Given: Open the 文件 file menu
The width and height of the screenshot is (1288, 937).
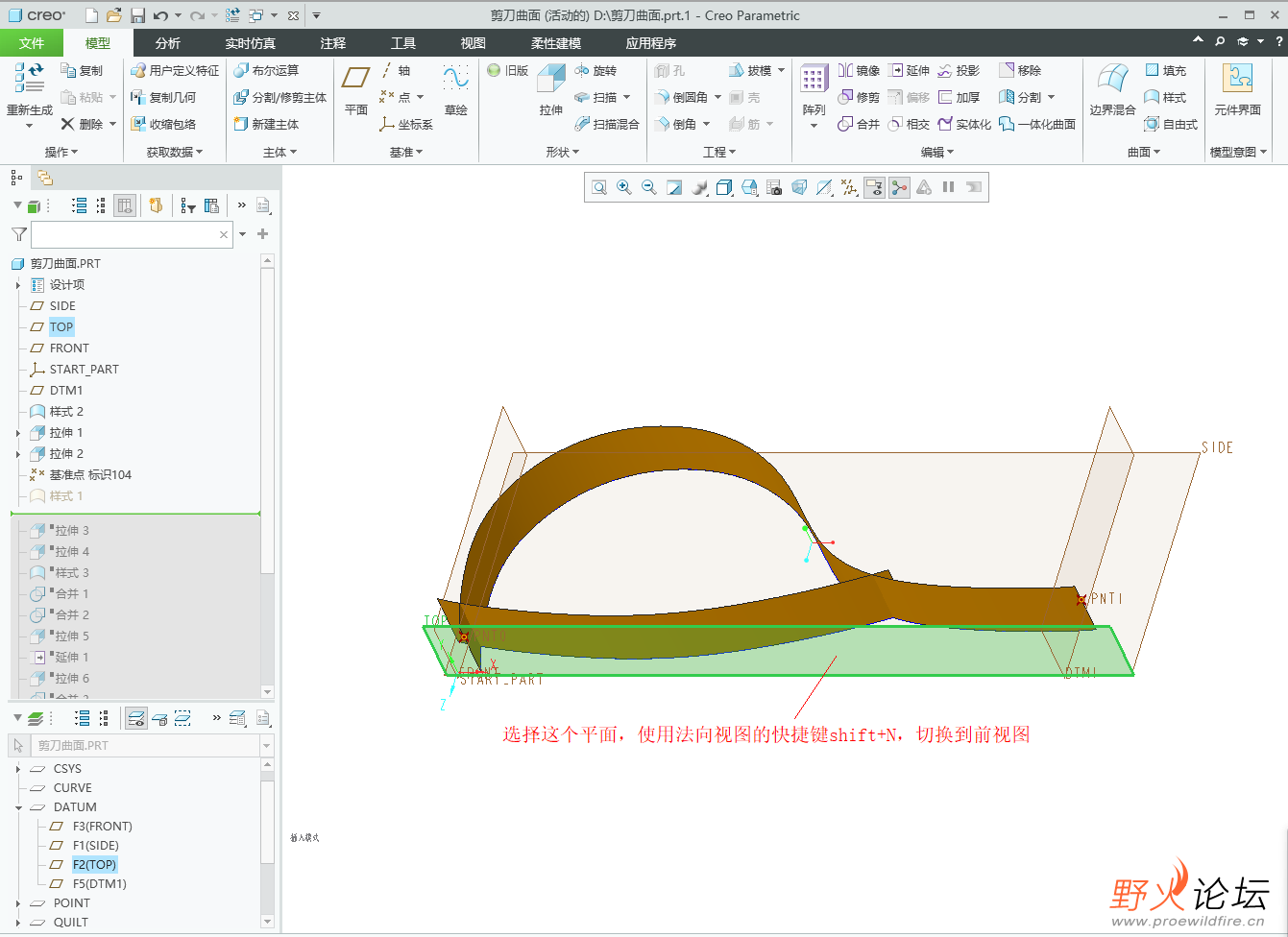Looking at the screenshot, I should click(x=32, y=43).
